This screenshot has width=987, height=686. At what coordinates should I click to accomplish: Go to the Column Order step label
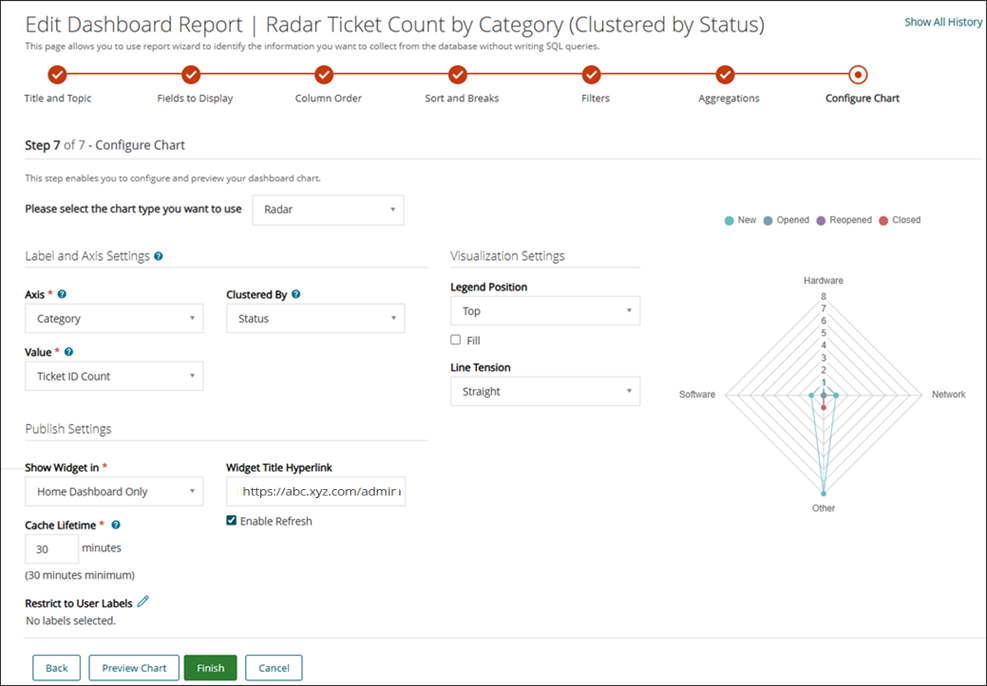(329, 98)
